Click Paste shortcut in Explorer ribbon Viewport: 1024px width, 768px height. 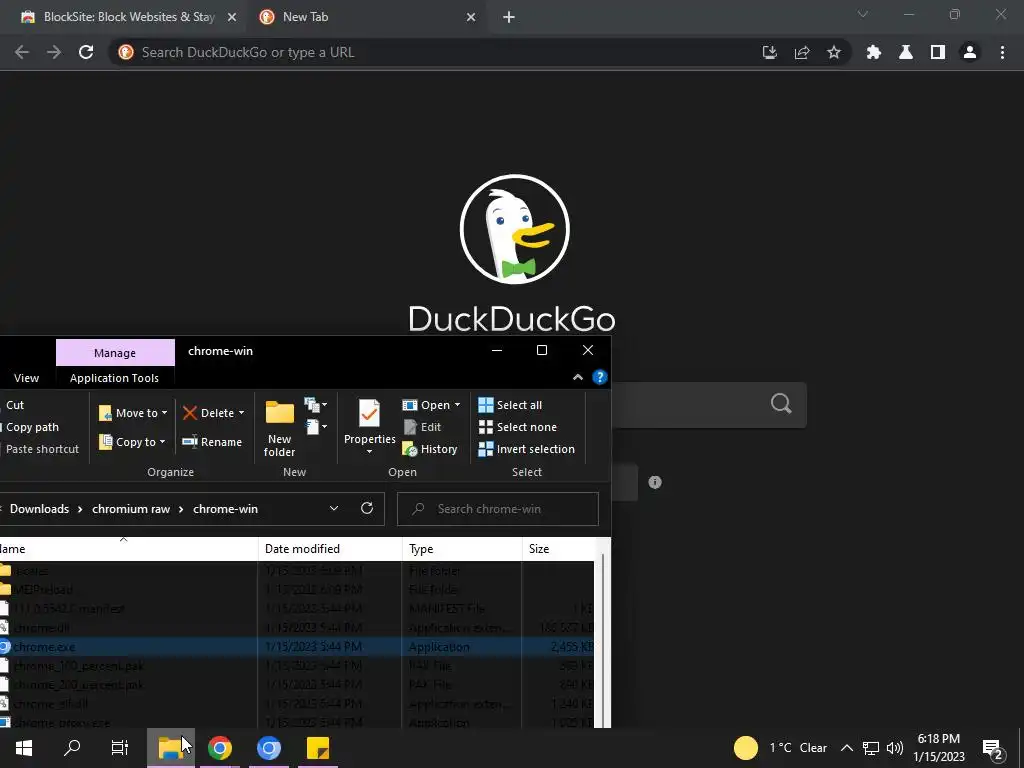click(40, 449)
